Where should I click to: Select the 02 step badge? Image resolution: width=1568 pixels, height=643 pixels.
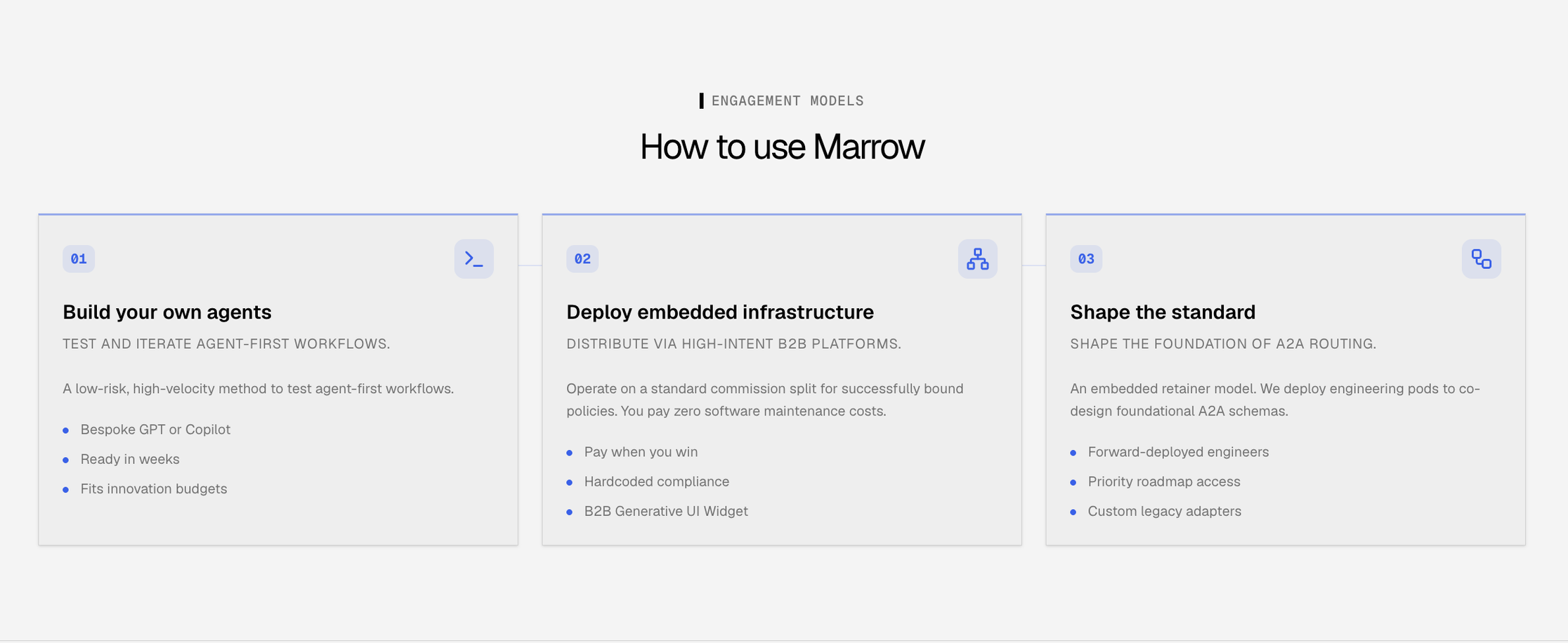tap(582, 259)
